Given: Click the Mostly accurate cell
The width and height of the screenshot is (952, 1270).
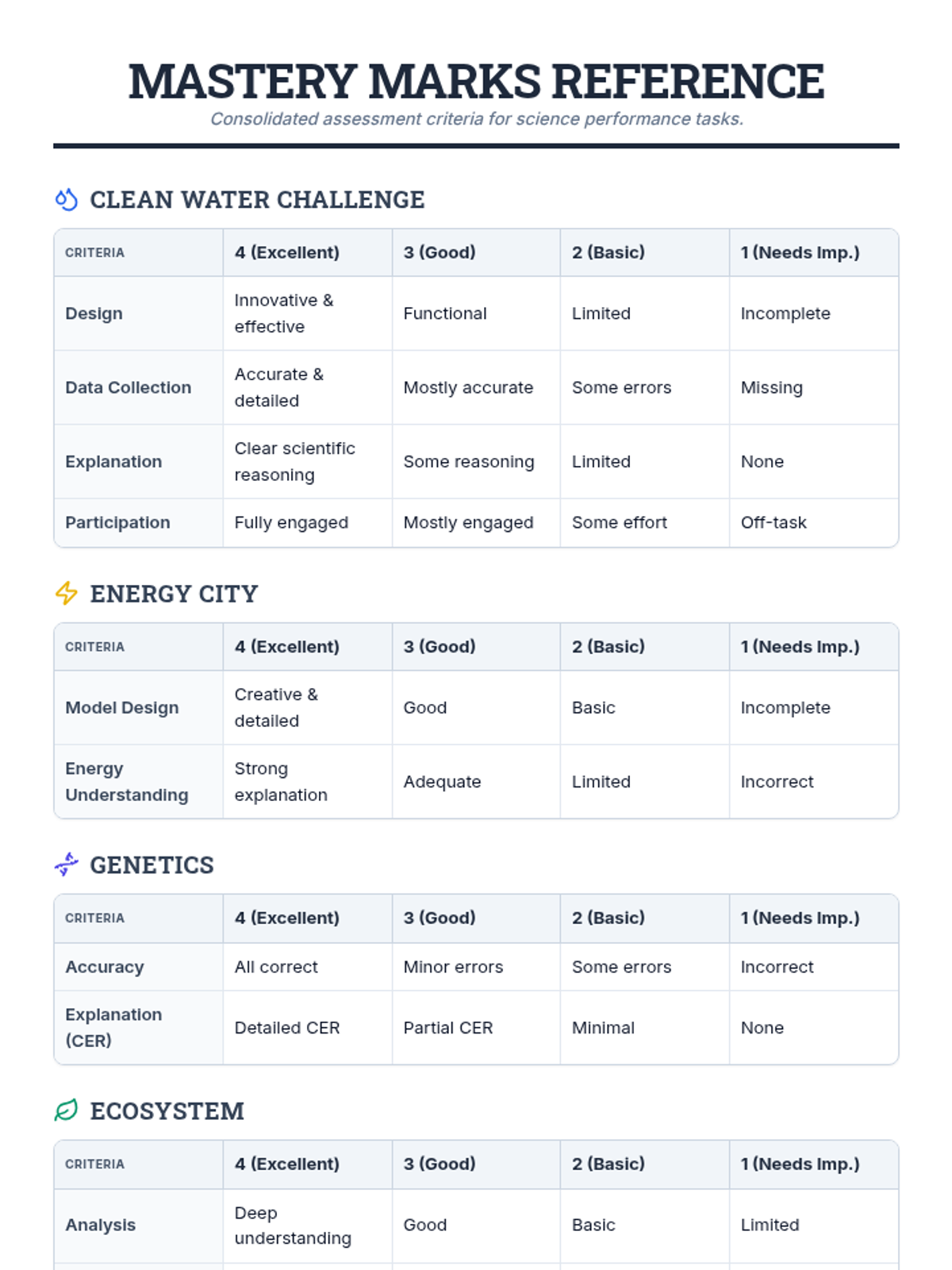Looking at the screenshot, I should 476,387.
